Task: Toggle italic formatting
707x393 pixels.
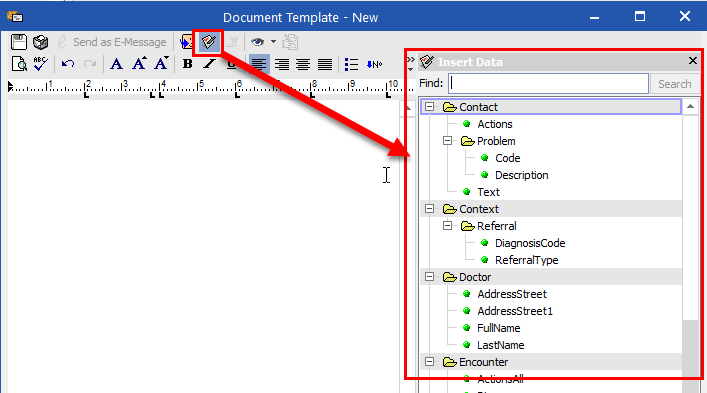Action: pyautogui.click(x=209, y=64)
